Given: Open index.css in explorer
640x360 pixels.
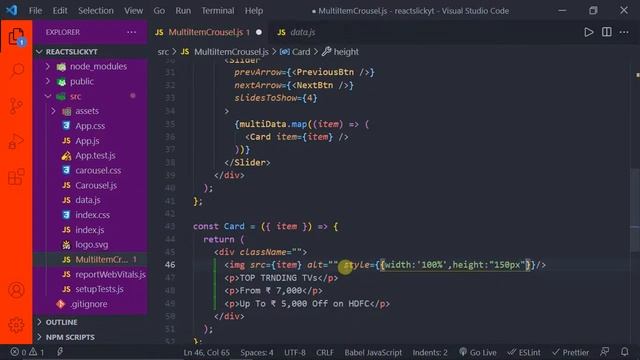Looking at the screenshot, I should (92, 215).
